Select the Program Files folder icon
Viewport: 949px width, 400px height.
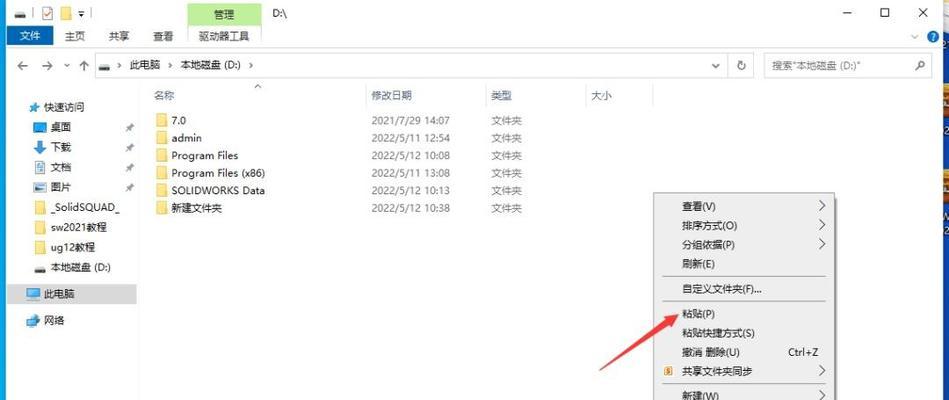(161, 156)
